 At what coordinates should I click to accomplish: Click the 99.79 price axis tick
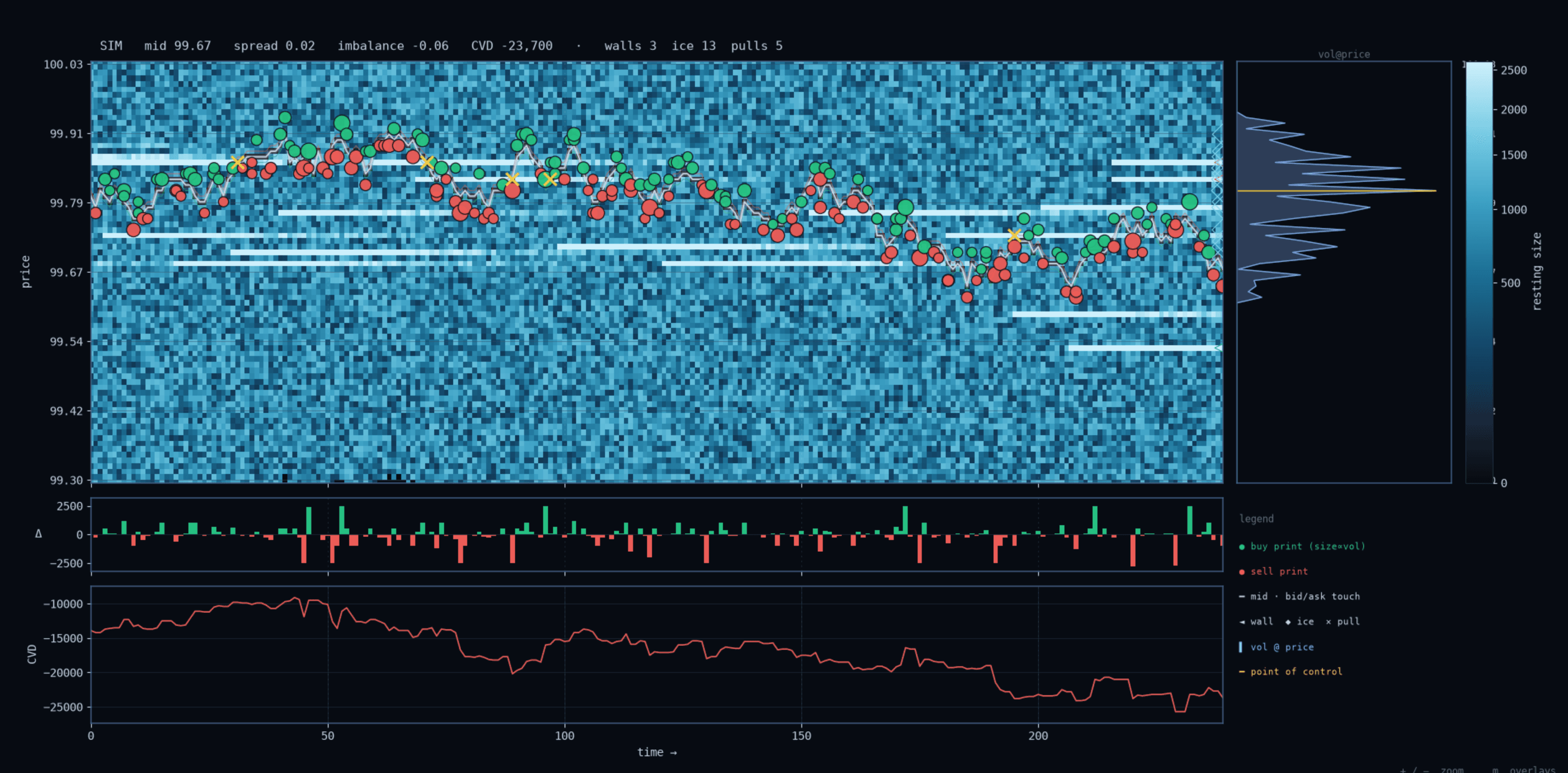(67, 203)
